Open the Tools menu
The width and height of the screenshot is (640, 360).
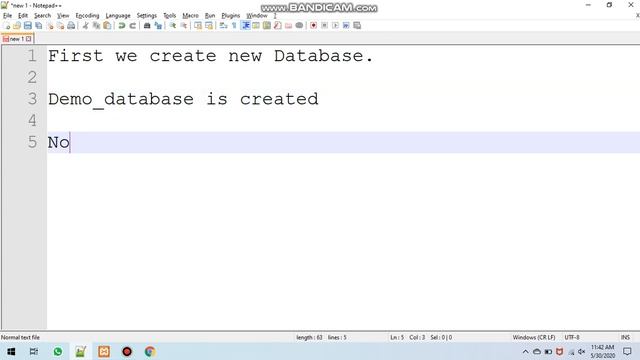170,16
